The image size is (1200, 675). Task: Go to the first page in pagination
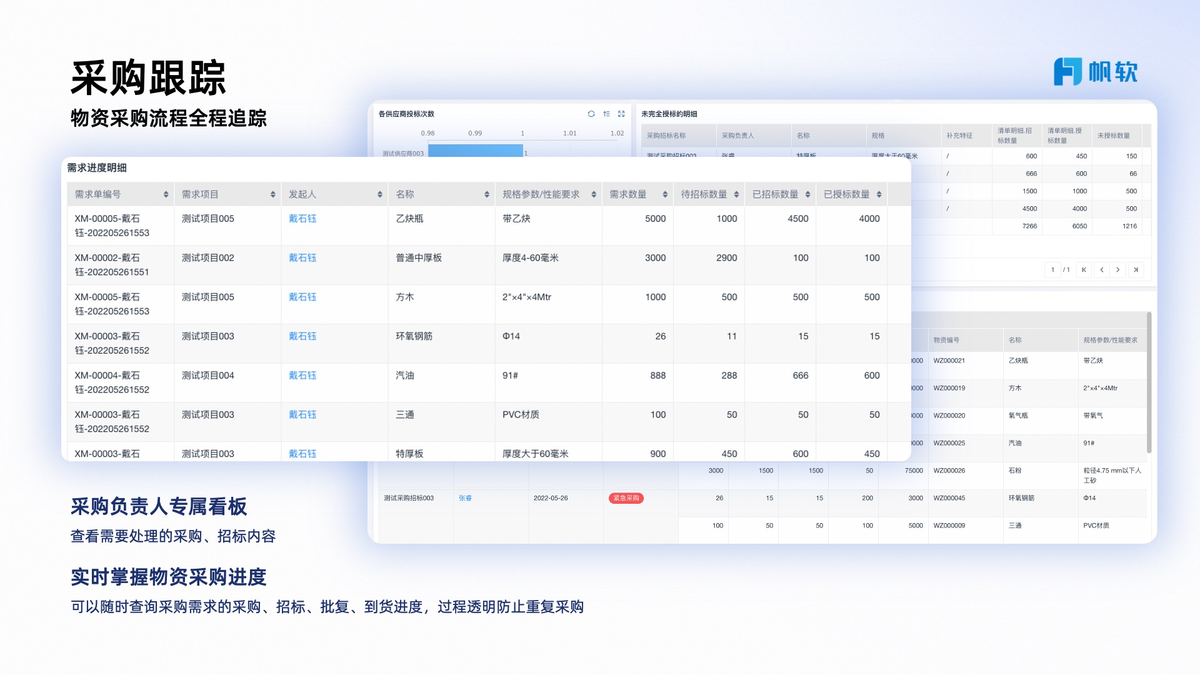pos(1084,270)
